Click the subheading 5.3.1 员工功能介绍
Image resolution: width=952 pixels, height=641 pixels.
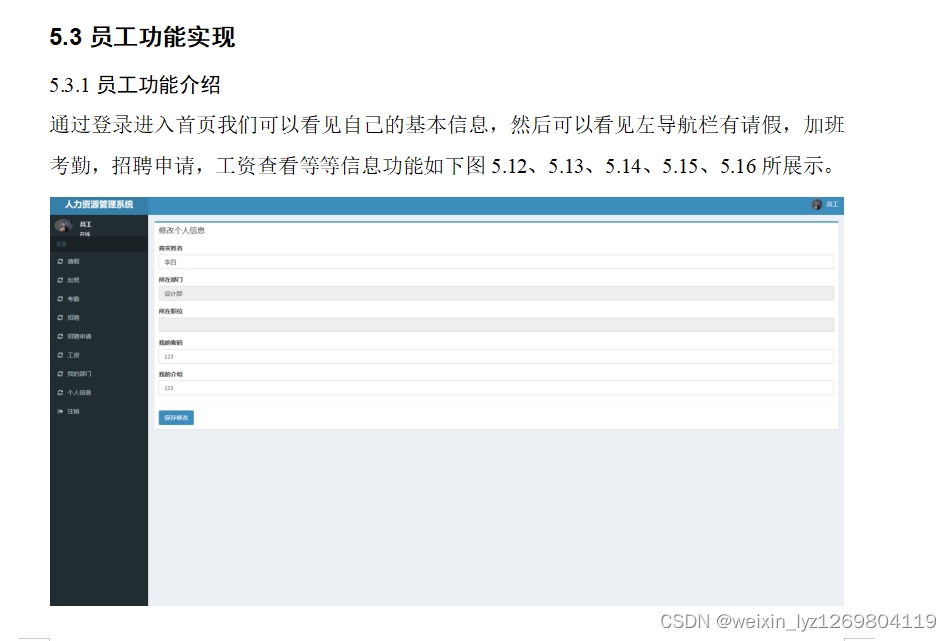pos(135,85)
